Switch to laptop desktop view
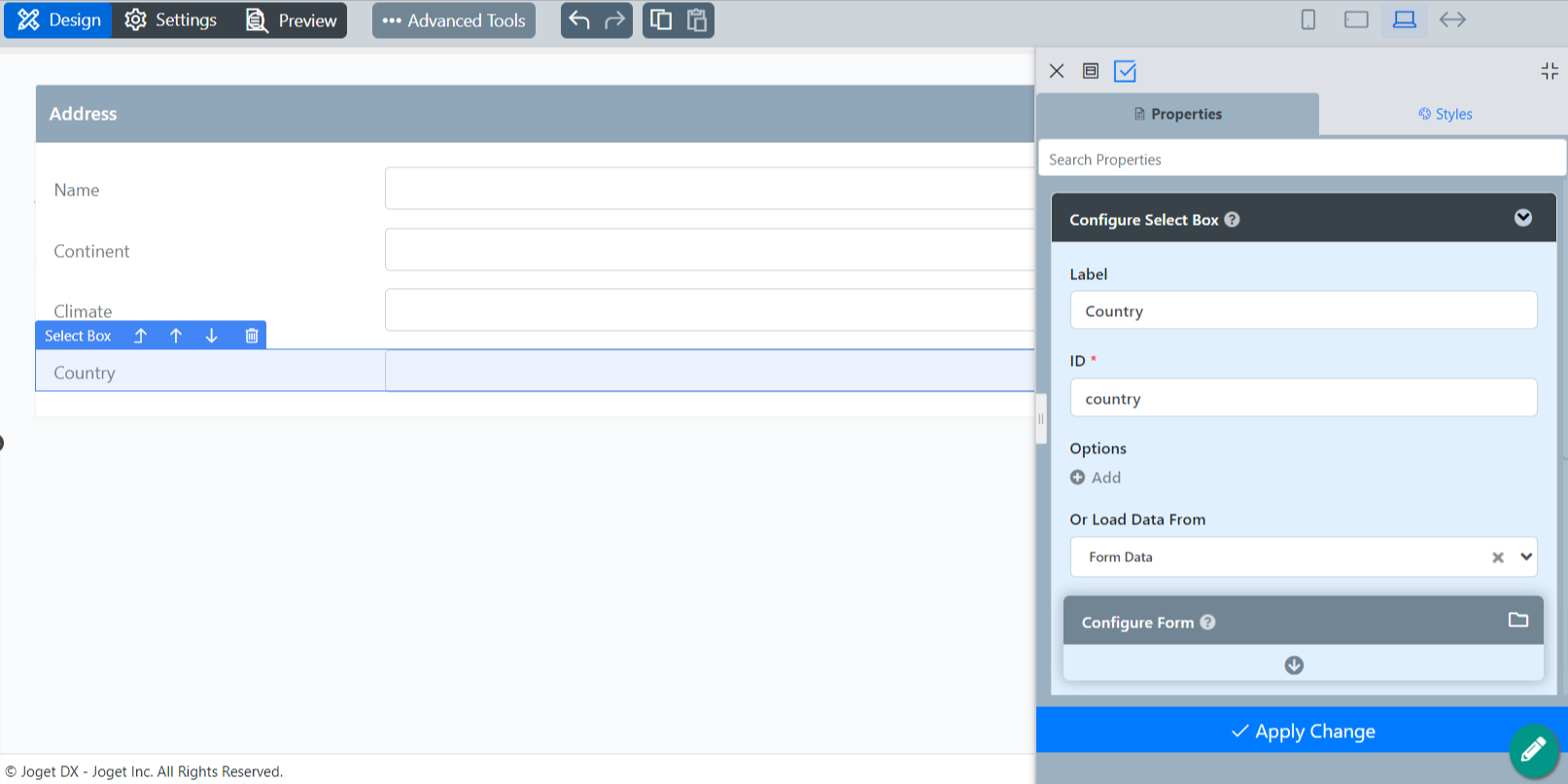Screen dimensions: 1568x784 1405,19
